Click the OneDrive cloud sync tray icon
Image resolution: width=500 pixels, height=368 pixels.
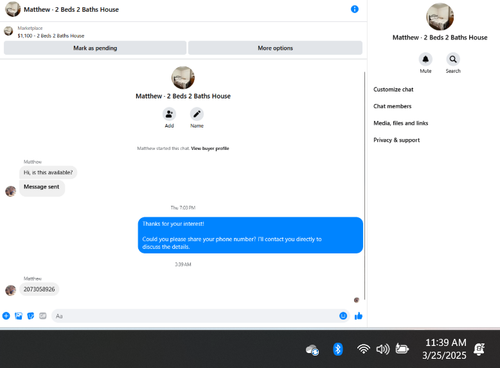312,350
